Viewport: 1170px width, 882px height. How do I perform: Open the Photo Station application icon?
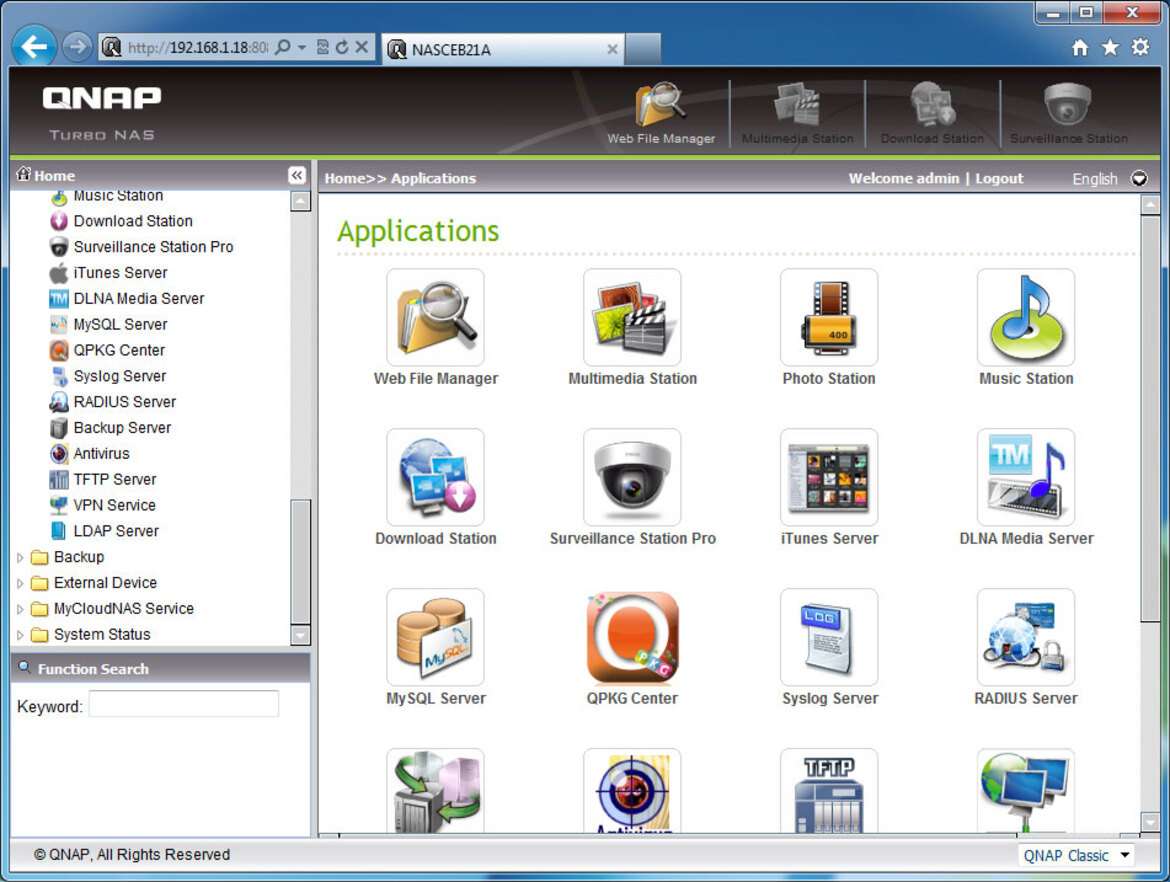click(x=829, y=317)
